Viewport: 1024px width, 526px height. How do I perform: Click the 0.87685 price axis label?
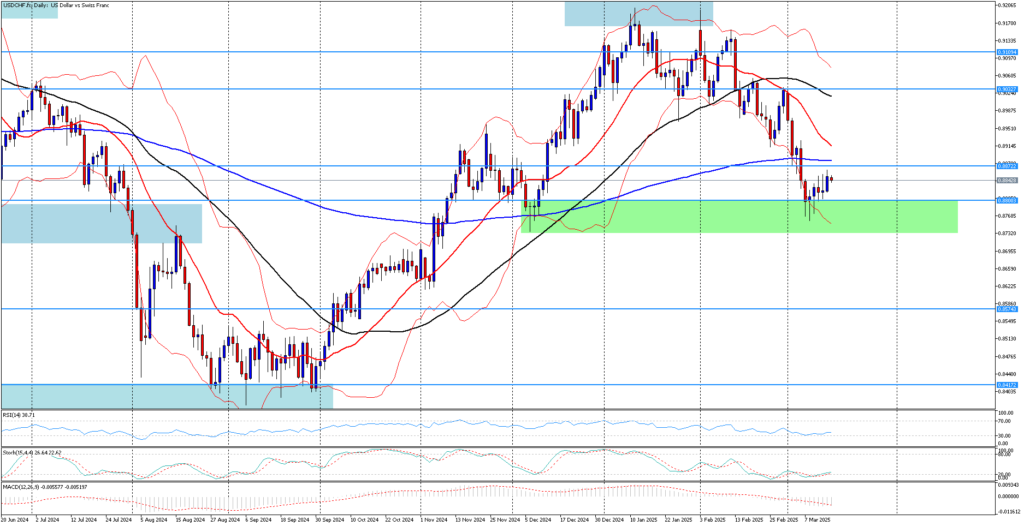(1006, 216)
